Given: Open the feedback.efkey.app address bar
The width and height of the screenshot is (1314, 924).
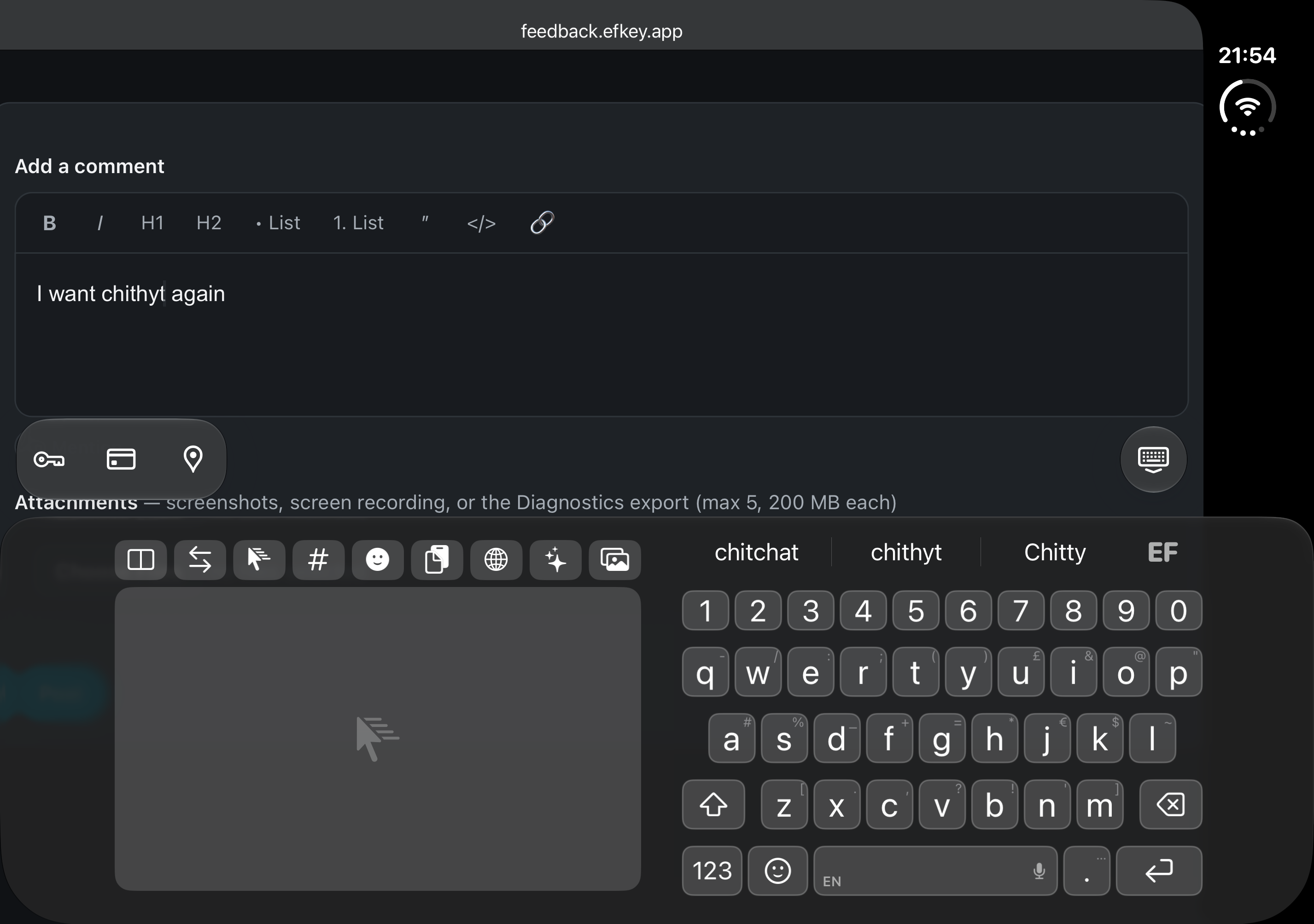Looking at the screenshot, I should pos(601,31).
